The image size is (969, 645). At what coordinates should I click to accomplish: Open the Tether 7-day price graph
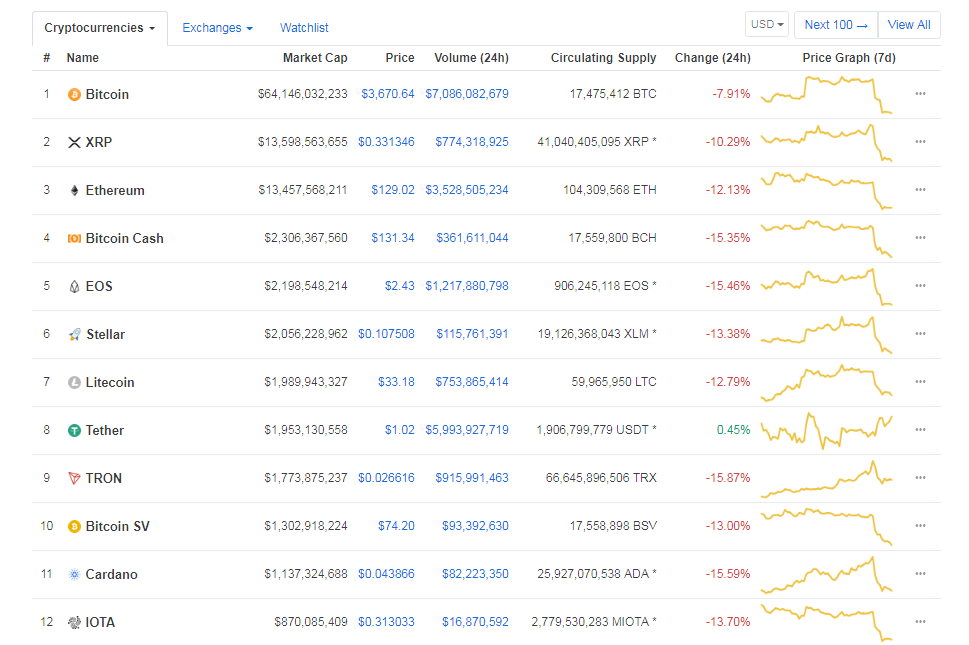click(x=826, y=430)
